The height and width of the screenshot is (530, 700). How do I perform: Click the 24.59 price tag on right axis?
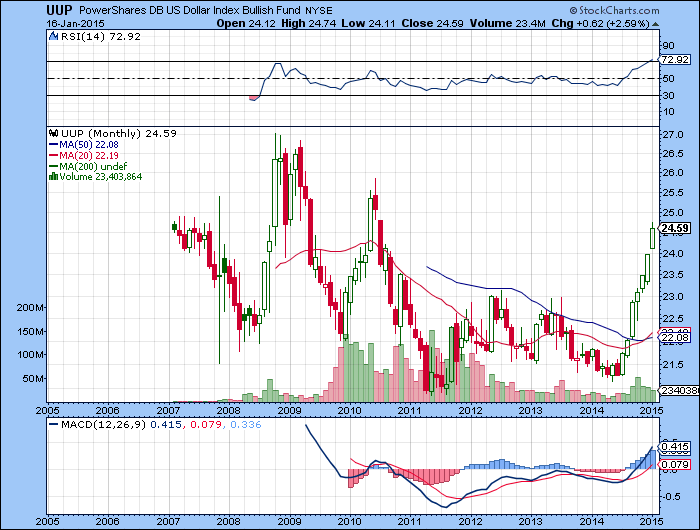click(675, 229)
